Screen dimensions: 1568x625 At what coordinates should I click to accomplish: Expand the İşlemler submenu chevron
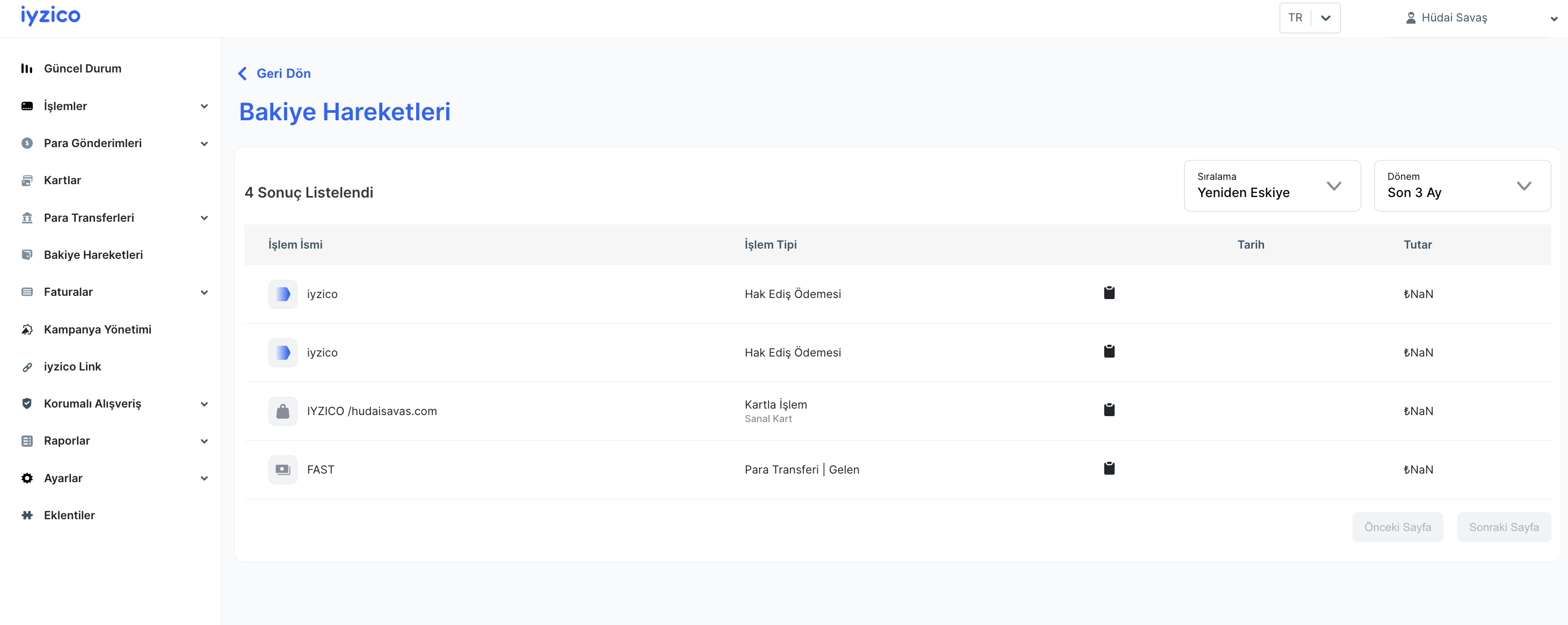pyautogui.click(x=205, y=106)
